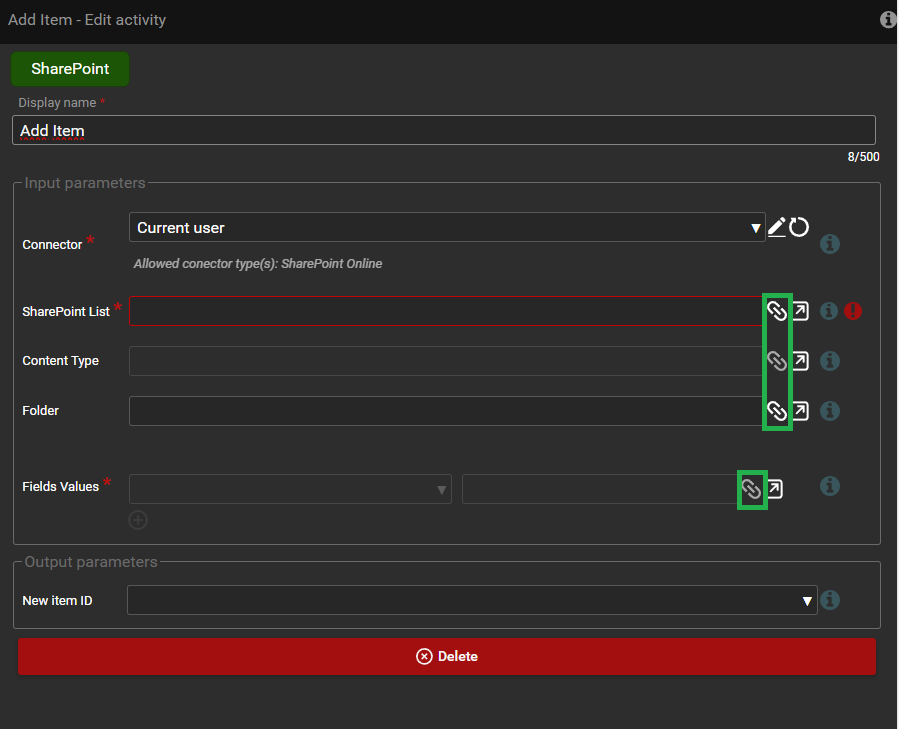This screenshot has height=729, width=899.
Task: Click the pencil edit icon next to Connector
Action: (x=776, y=228)
